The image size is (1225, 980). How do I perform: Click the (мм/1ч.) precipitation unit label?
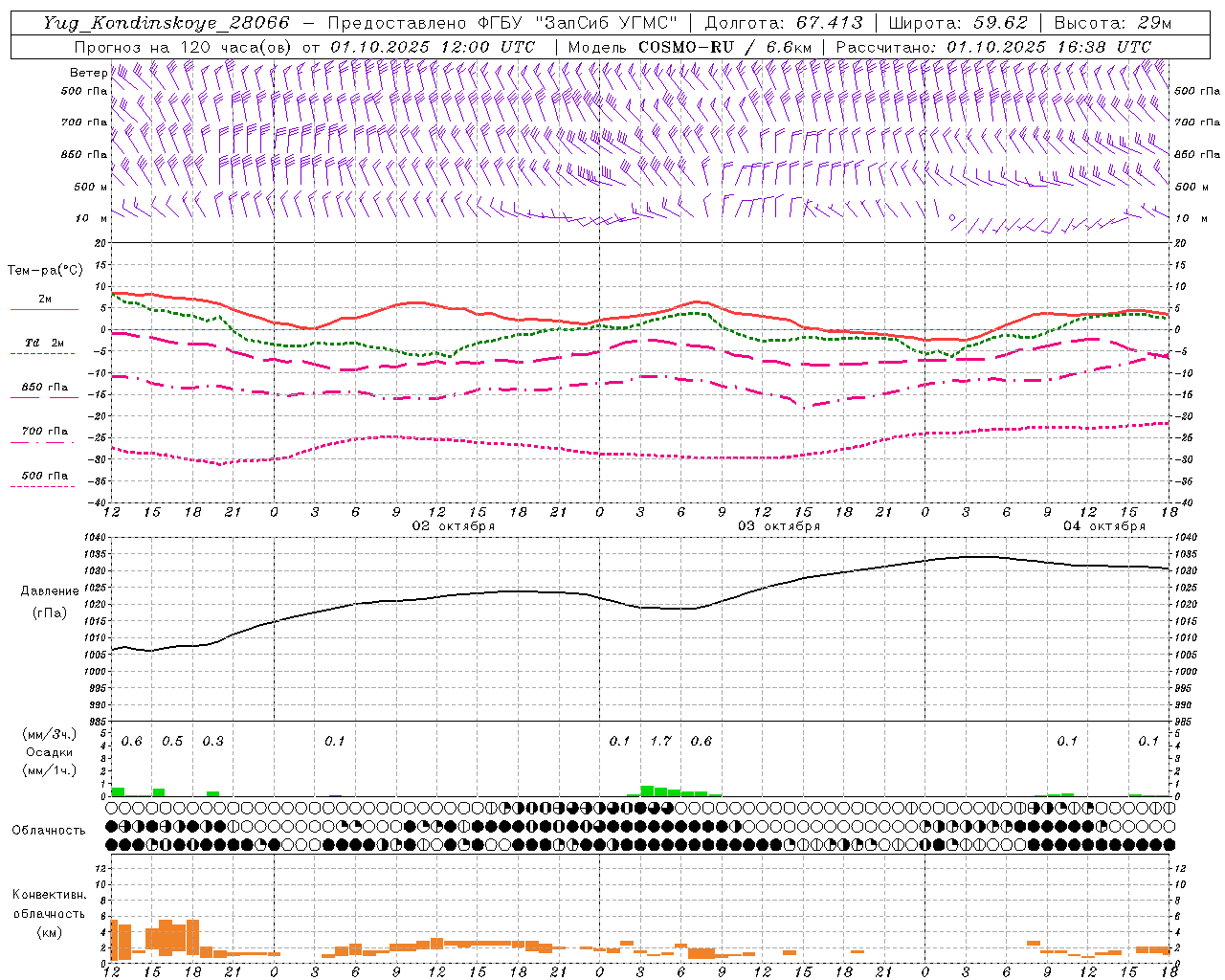[x=49, y=770]
